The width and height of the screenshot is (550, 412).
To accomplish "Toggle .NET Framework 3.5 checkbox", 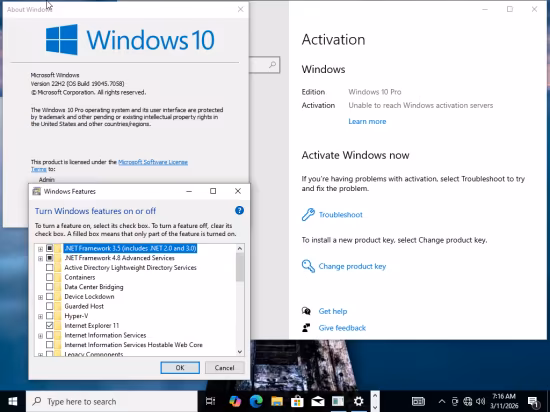I will (x=49, y=248).
